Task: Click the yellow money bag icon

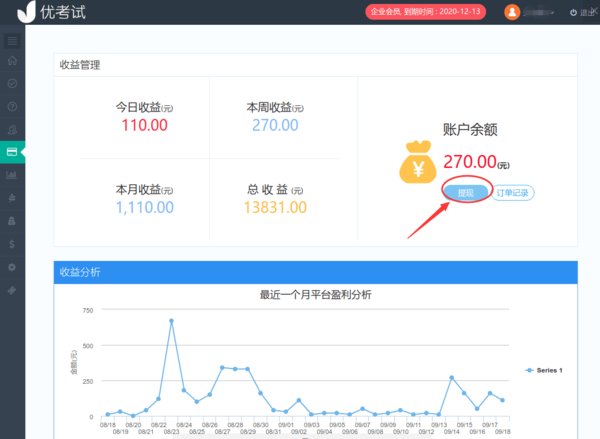Action: 418,162
